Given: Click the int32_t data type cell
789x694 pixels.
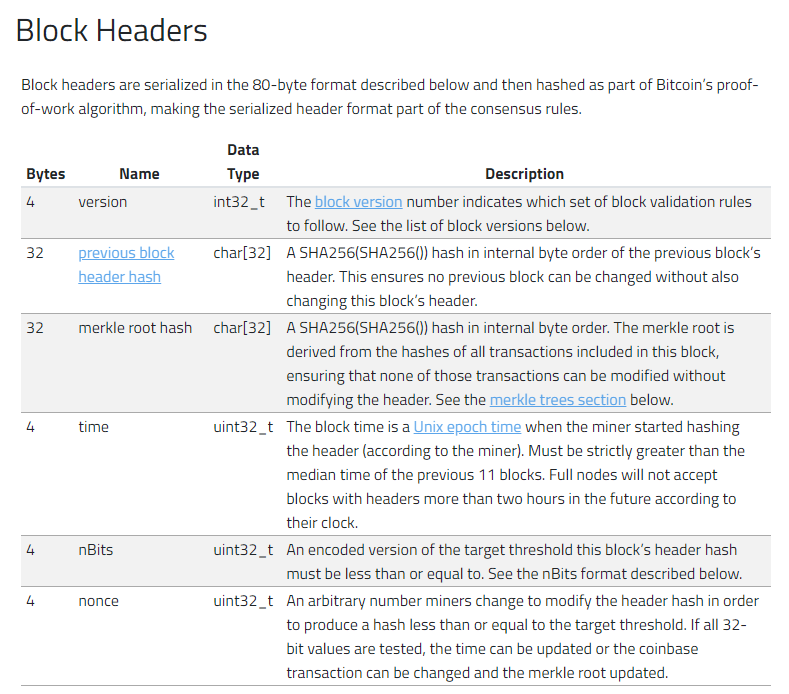Looking at the screenshot, I should coord(239,202).
